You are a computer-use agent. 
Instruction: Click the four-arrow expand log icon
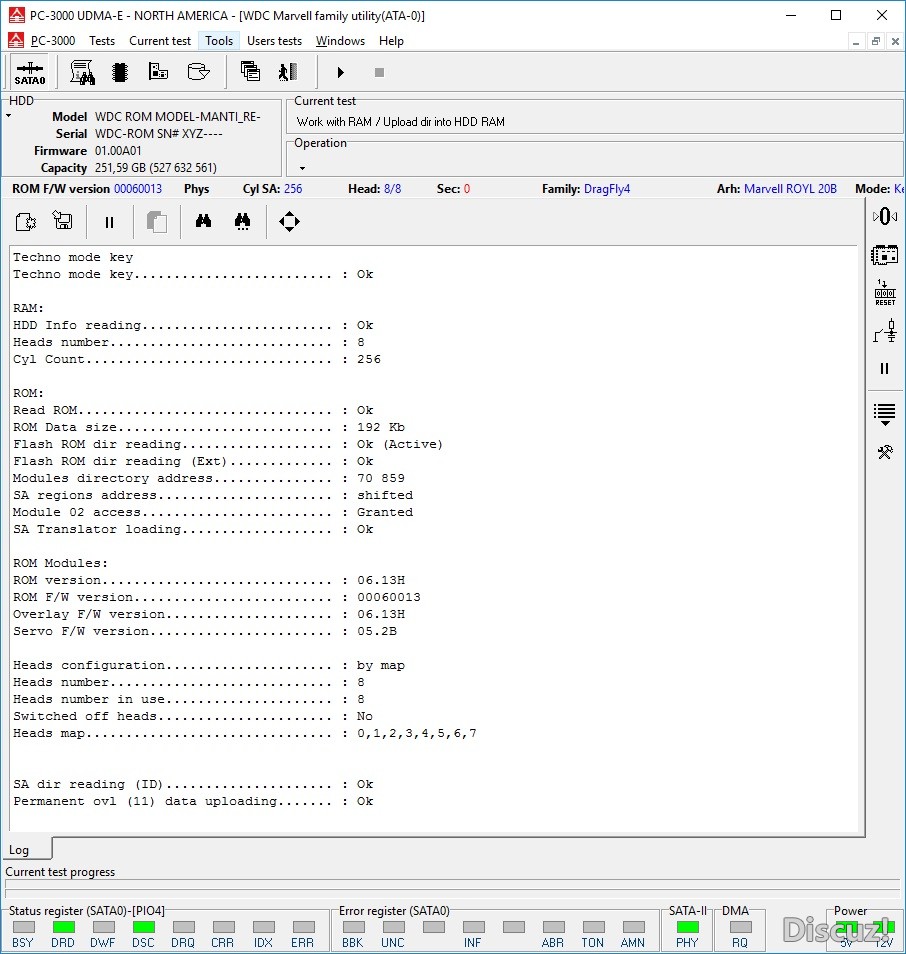pos(289,222)
